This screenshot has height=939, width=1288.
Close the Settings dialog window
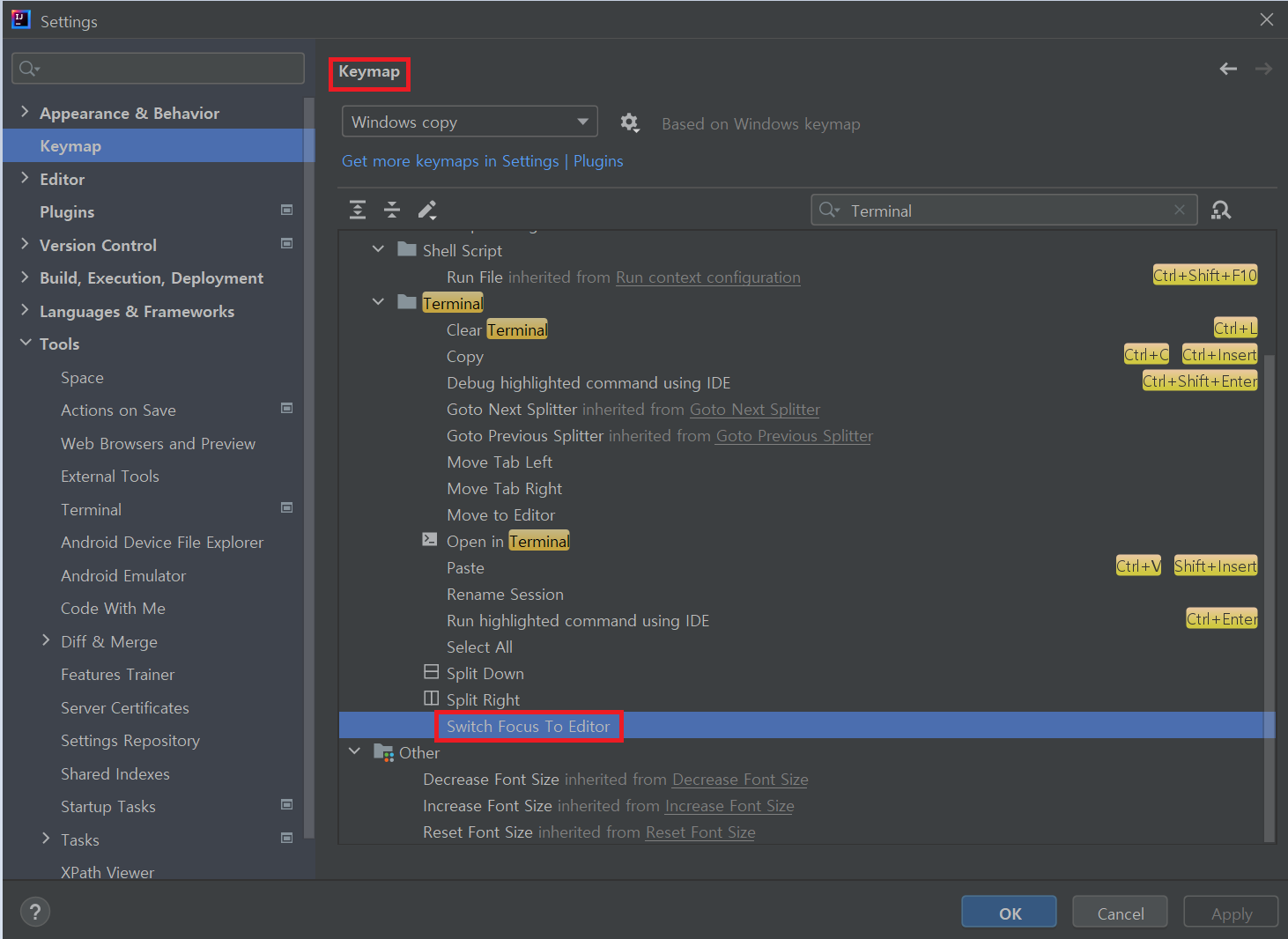[1267, 19]
